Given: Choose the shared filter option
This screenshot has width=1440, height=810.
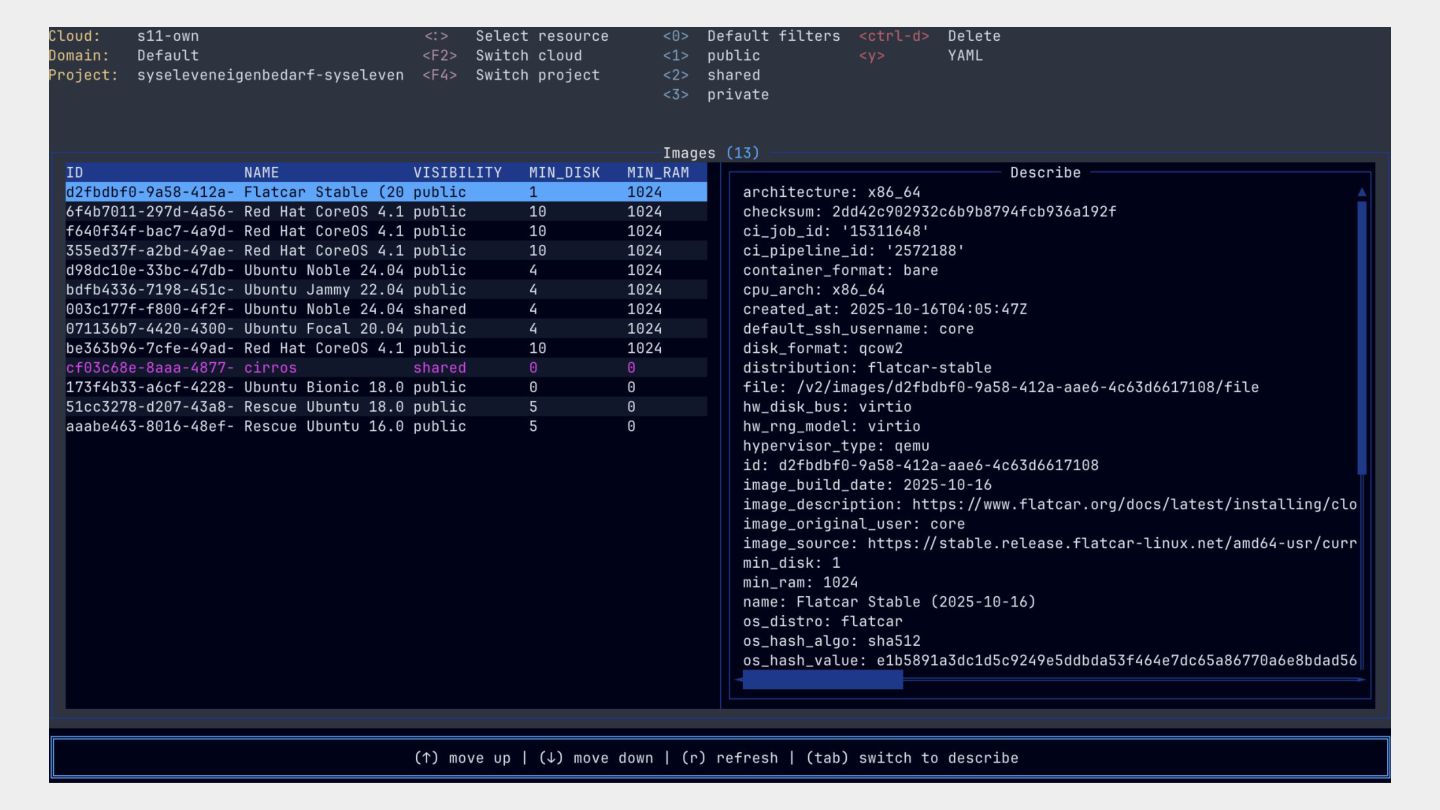Looking at the screenshot, I should [x=733, y=75].
